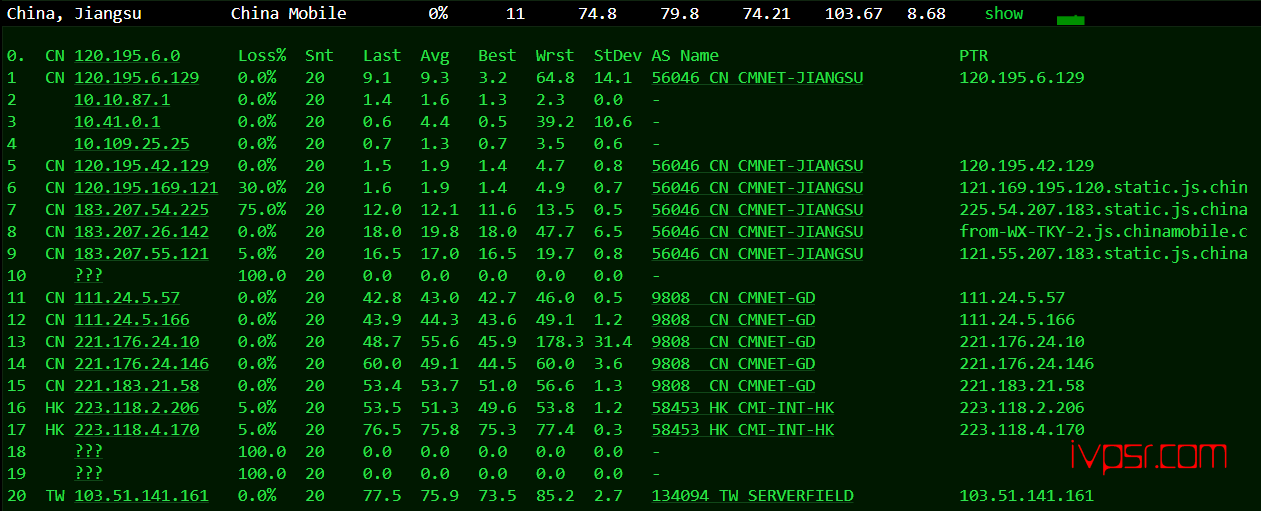Click the 178.3 worst value in hop 13
The image size is (1261, 511).
click(x=560, y=342)
